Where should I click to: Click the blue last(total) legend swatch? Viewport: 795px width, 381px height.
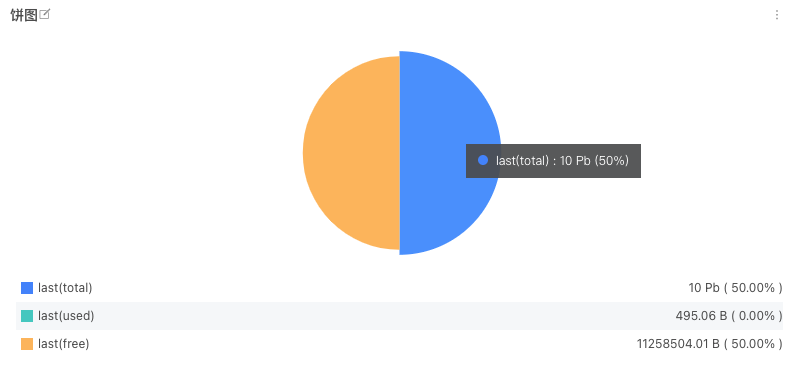pos(27,288)
